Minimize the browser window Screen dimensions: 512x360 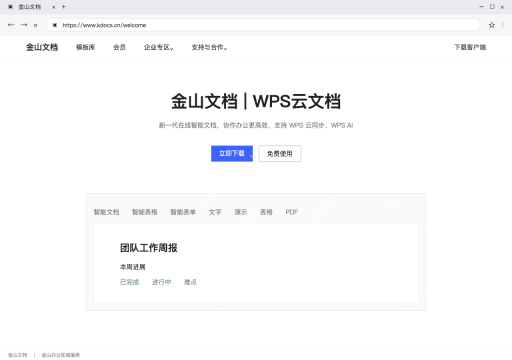[x=481, y=7]
